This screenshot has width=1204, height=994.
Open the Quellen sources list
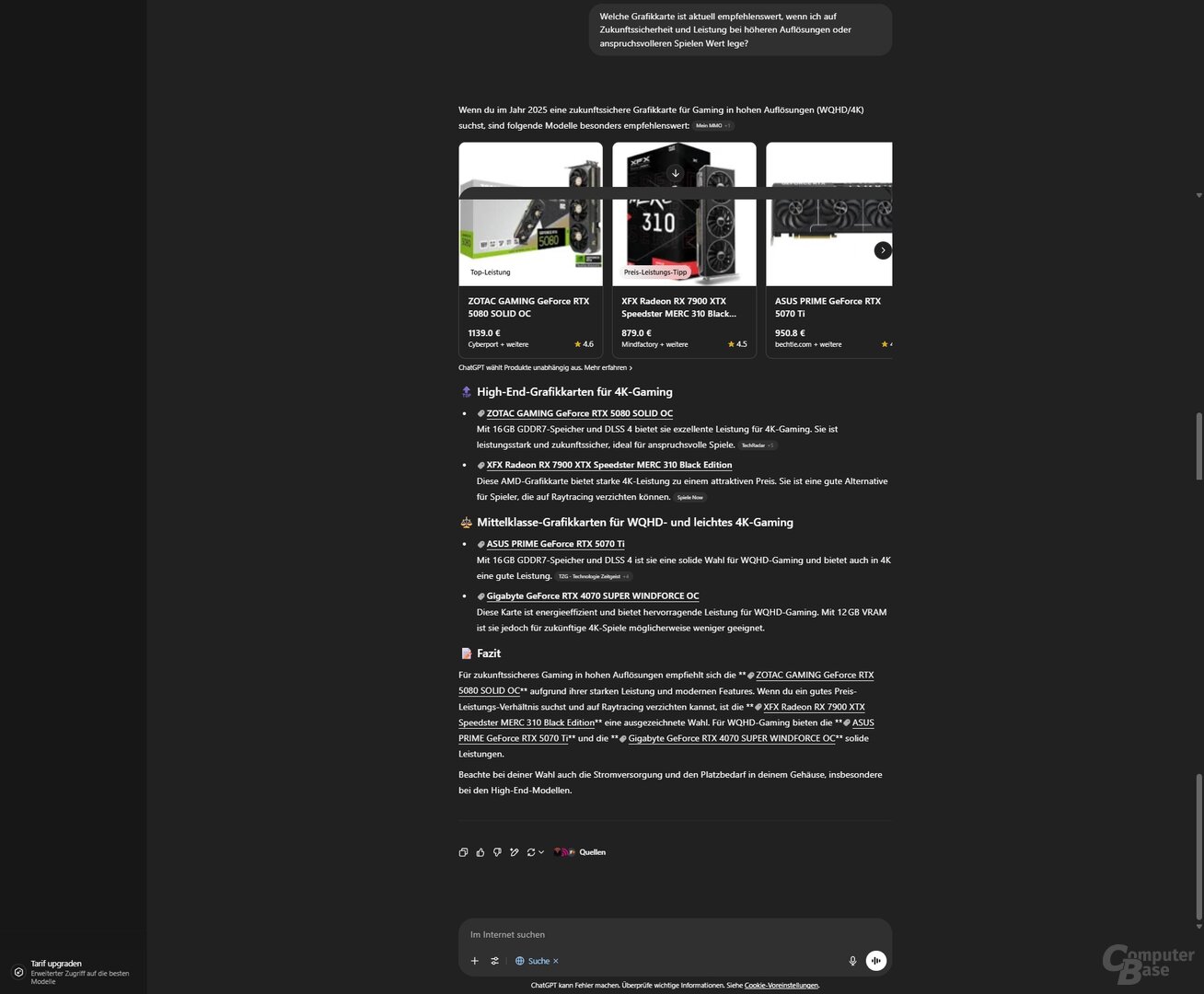[580, 852]
